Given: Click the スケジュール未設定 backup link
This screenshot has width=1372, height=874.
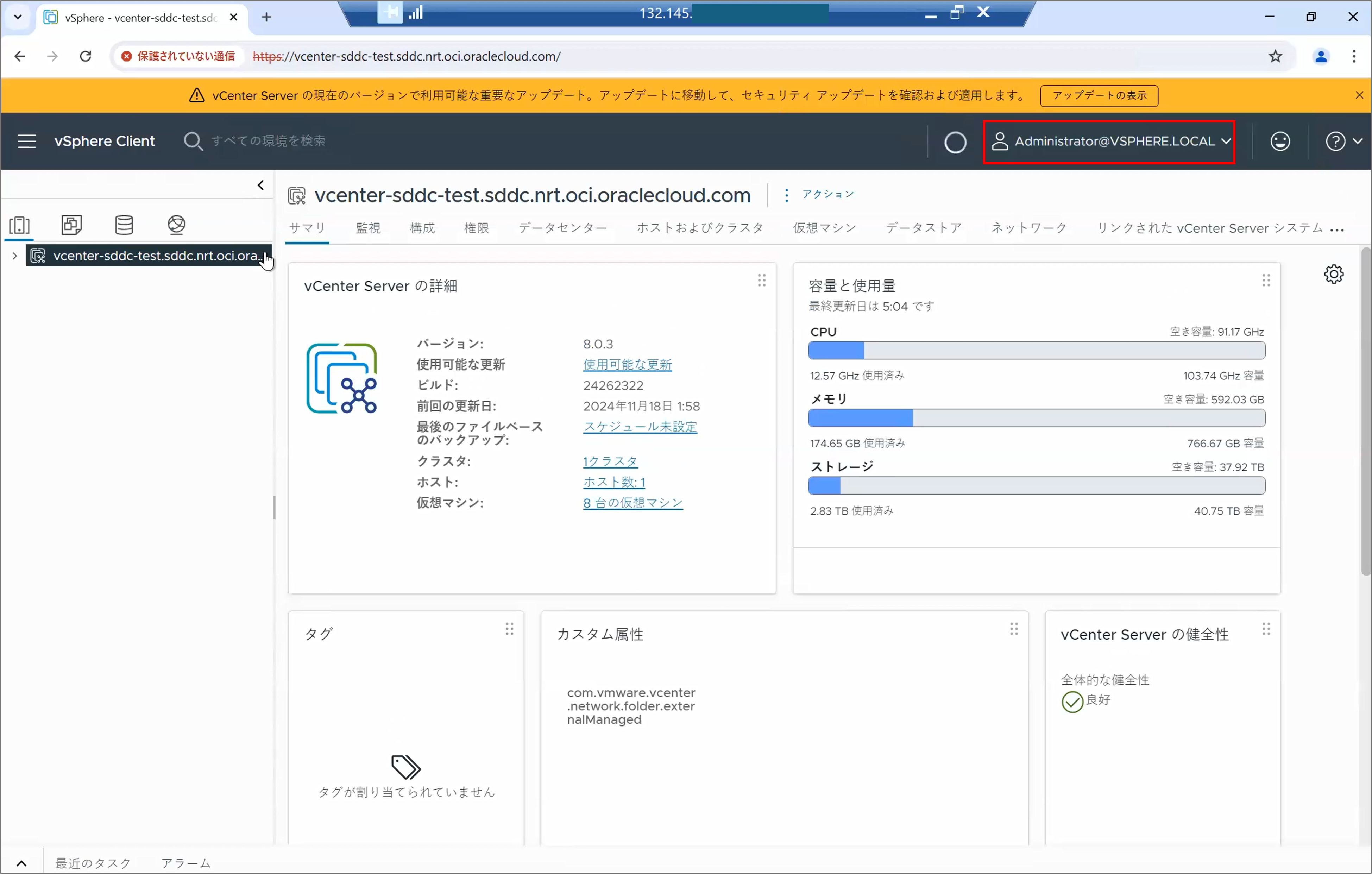Looking at the screenshot, I should pyautogui.click(x=640, y=427).
